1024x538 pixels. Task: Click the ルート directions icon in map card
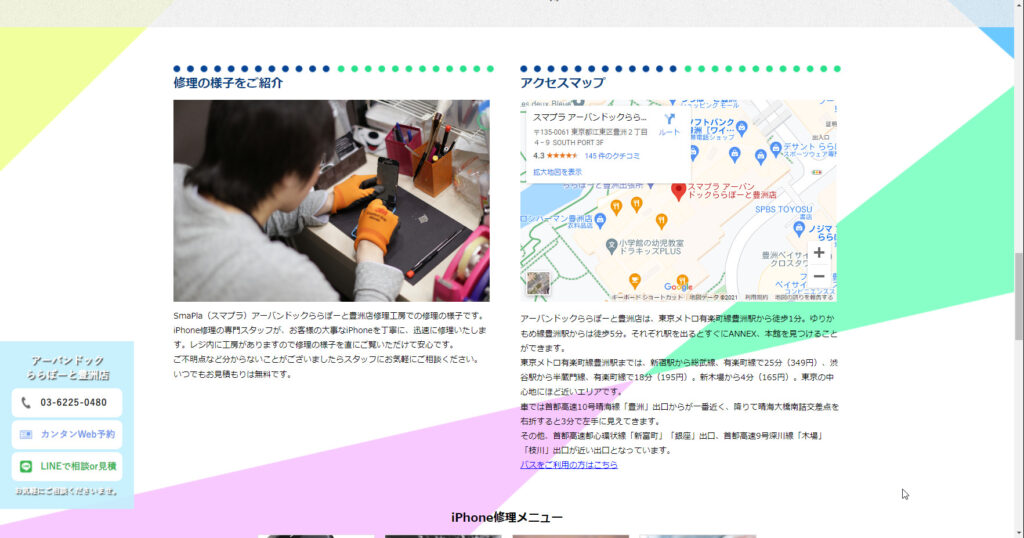(x=669, y=119)
